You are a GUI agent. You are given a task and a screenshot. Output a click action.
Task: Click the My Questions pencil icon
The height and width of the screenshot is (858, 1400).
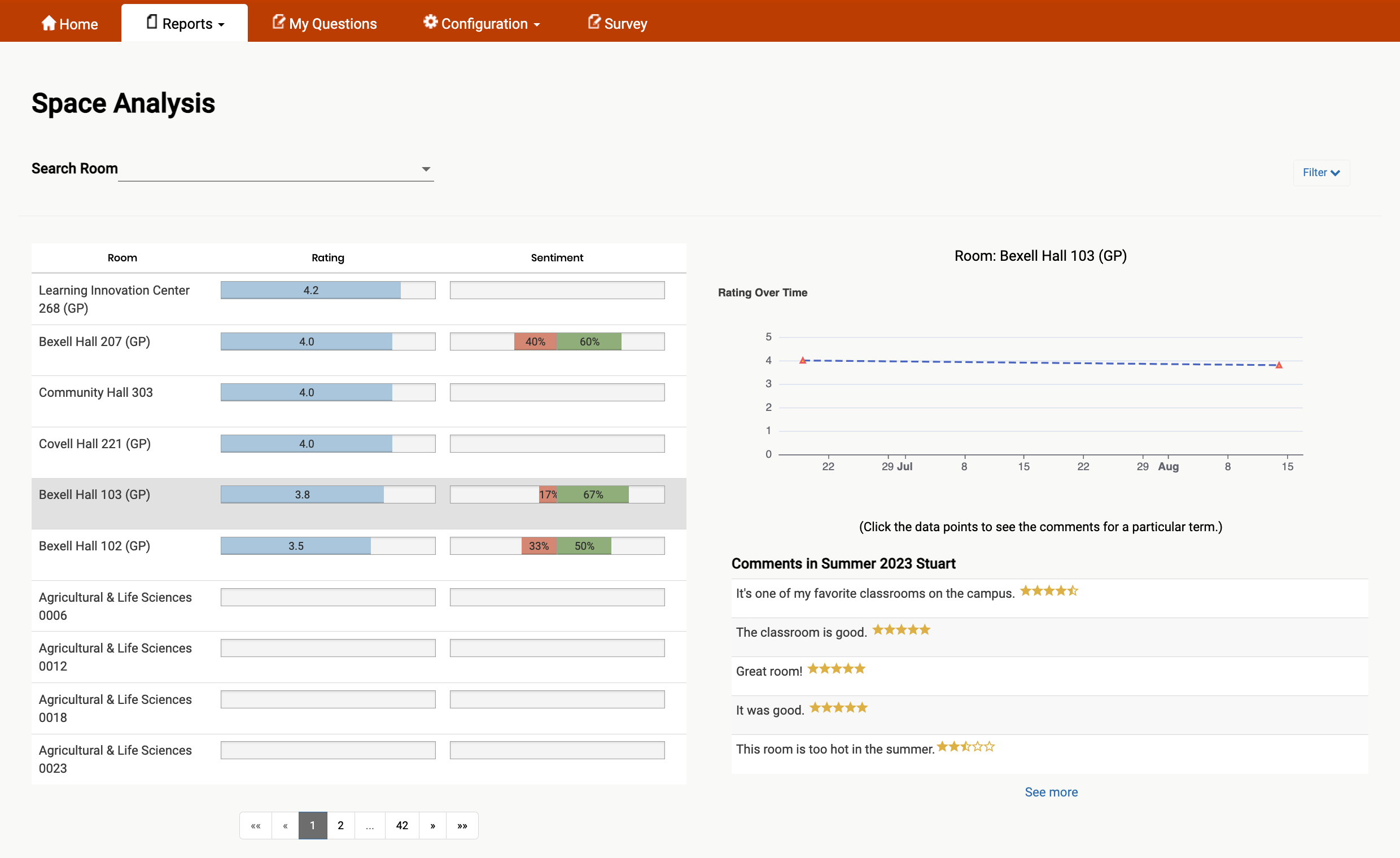click(x=278, y=21)
